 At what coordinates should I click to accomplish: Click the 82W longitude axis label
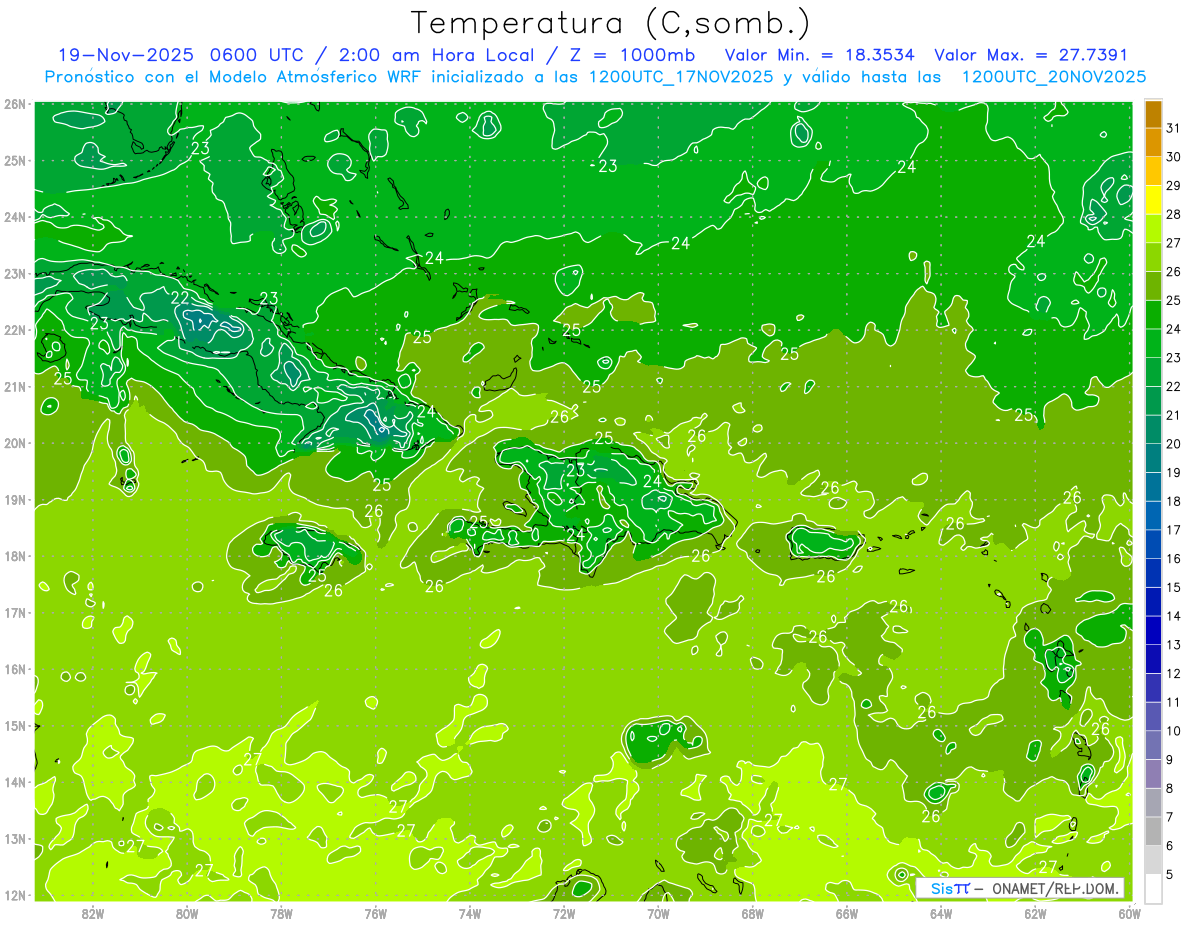click(x=93, y=912)
